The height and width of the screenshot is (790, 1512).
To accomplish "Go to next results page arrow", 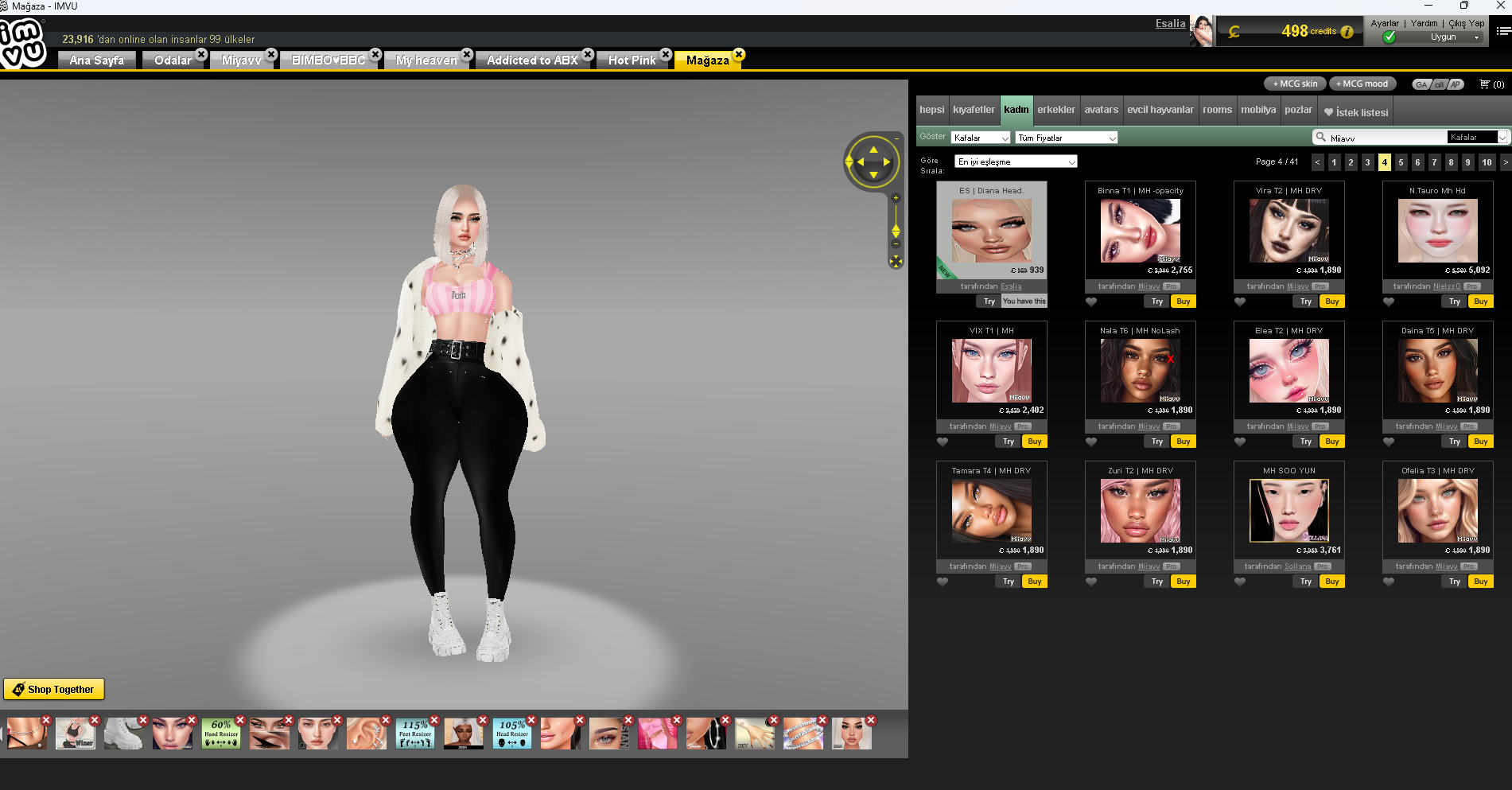I will click(1505, 162).
